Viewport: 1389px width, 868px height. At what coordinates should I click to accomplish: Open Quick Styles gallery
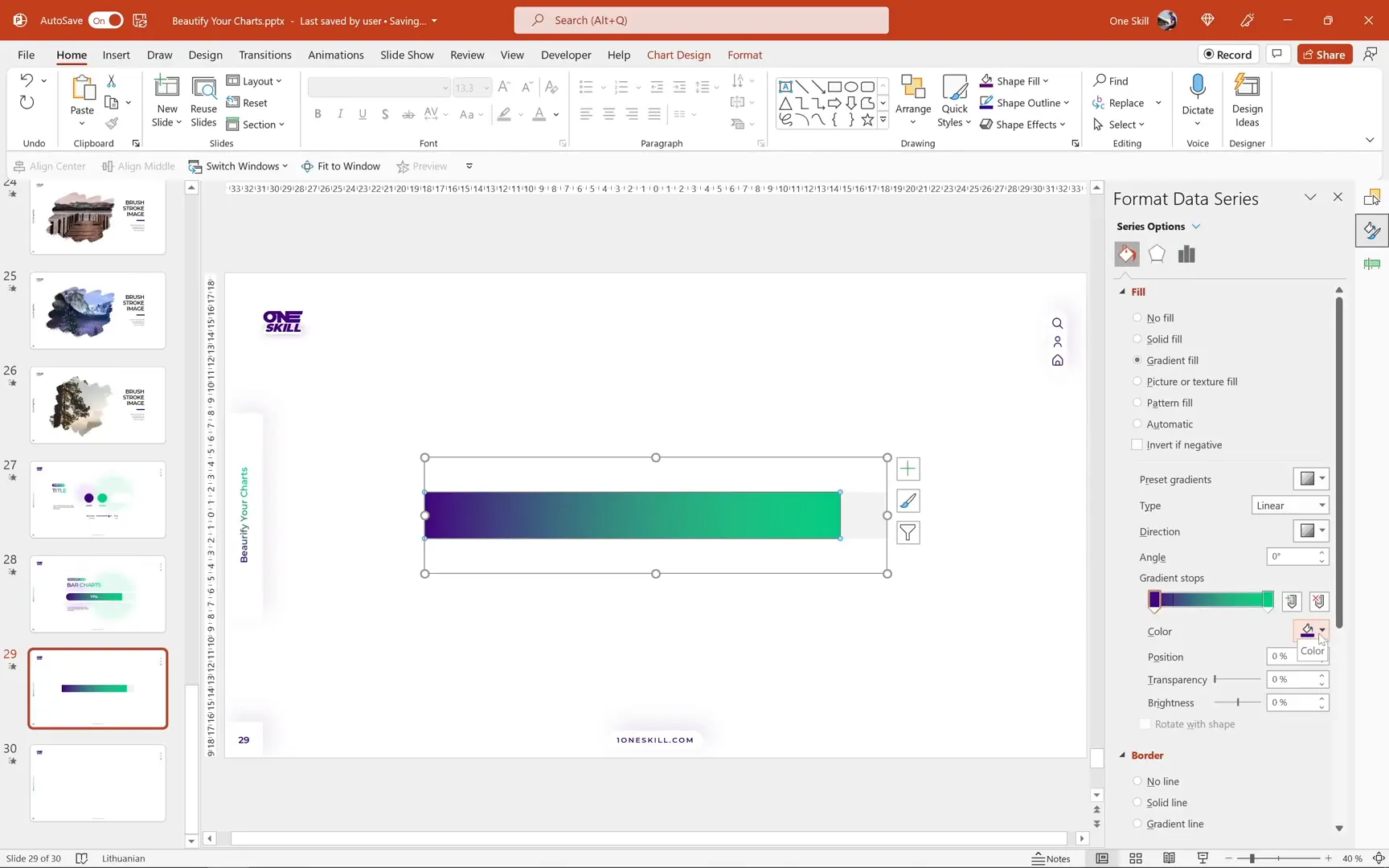click(x=954, y=101)
